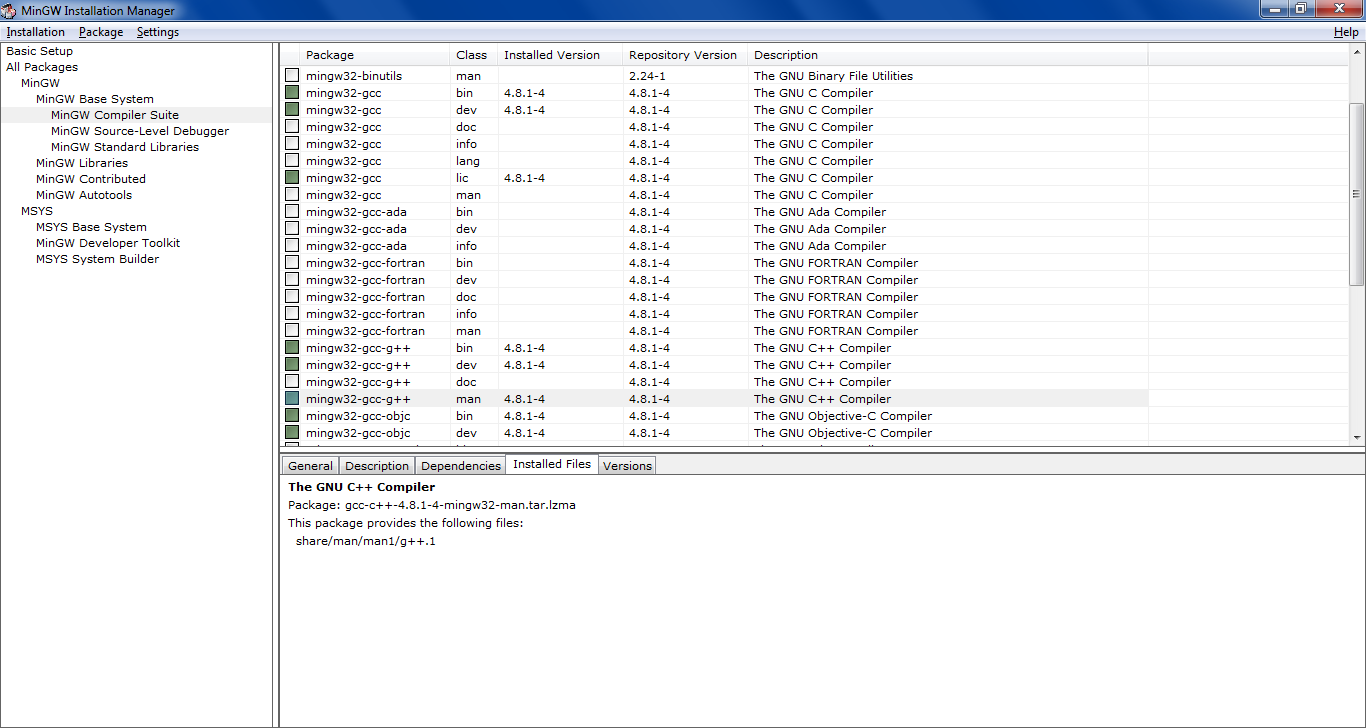
Task: Mark the mingw32-gcc-fortran dev package checkbox
Action: 292,280
